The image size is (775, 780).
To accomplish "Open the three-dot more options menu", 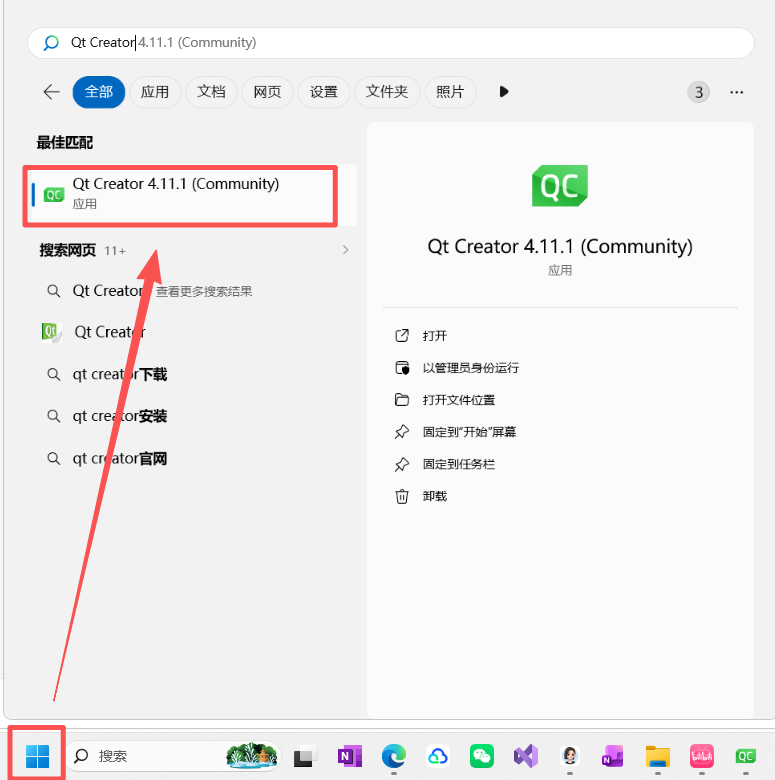I will coord(737,92).
